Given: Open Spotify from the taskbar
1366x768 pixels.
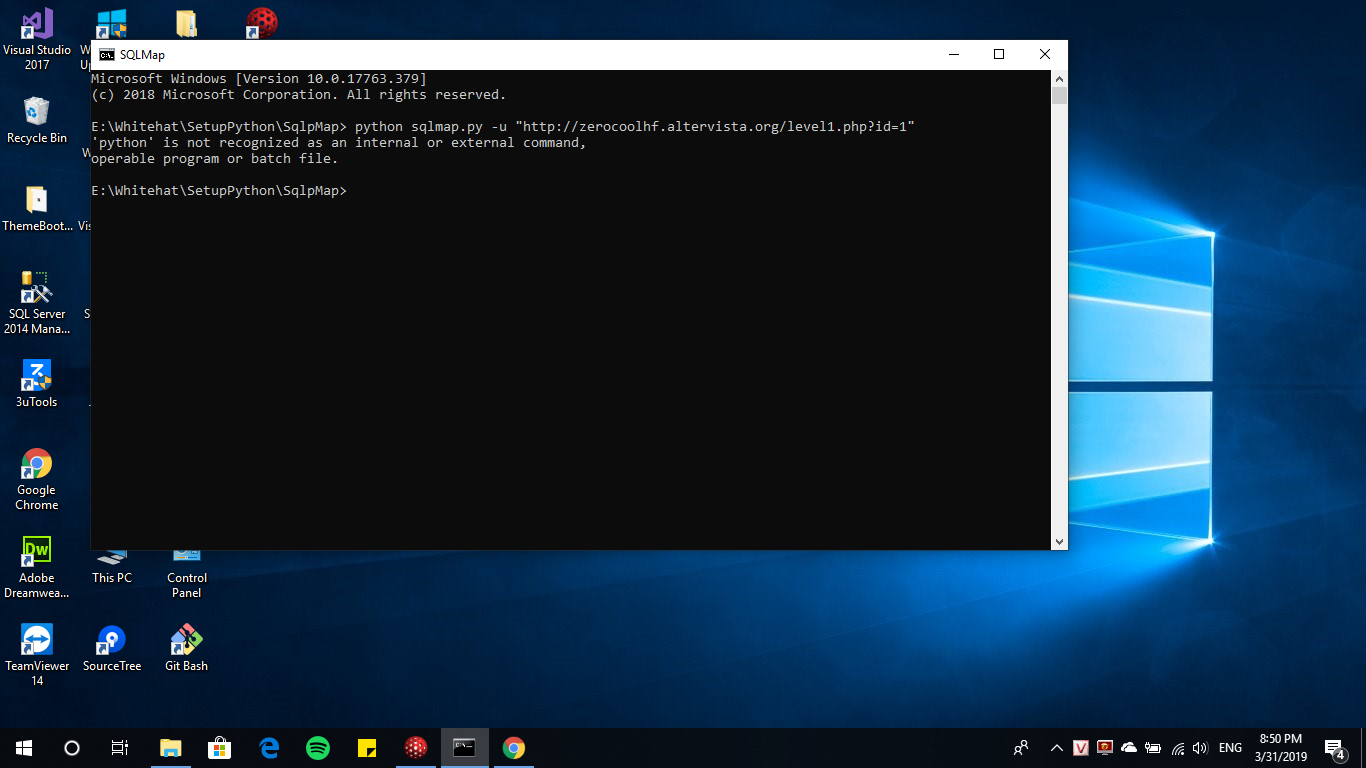Looking at the screenshot, I should 318,748.
